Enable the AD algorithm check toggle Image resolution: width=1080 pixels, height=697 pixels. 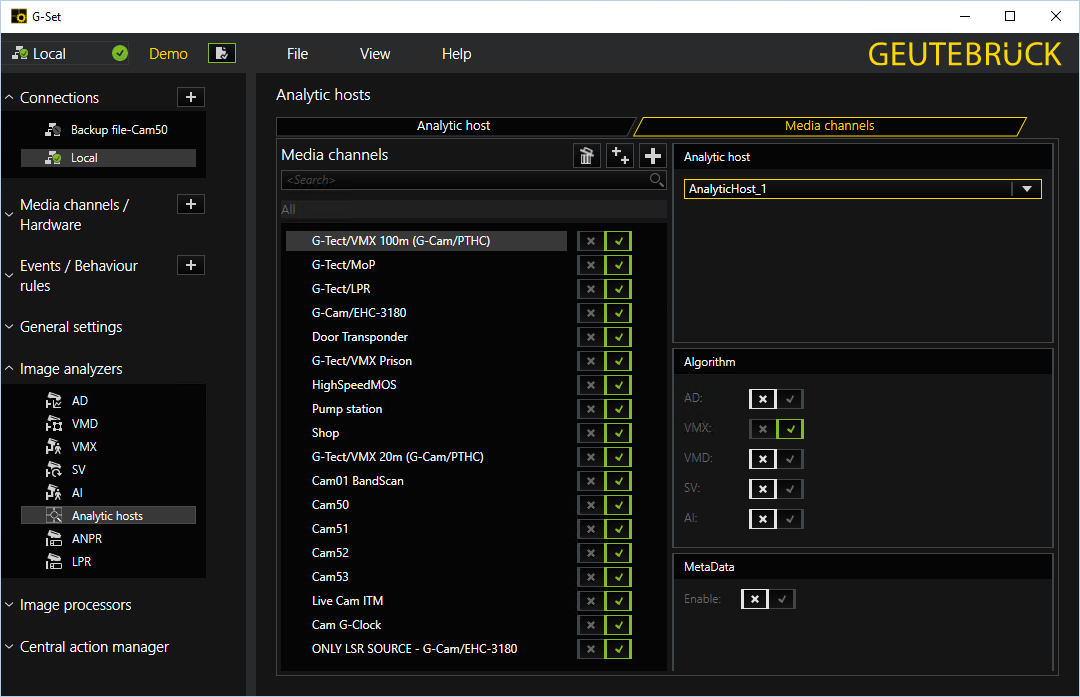[790, 399]
